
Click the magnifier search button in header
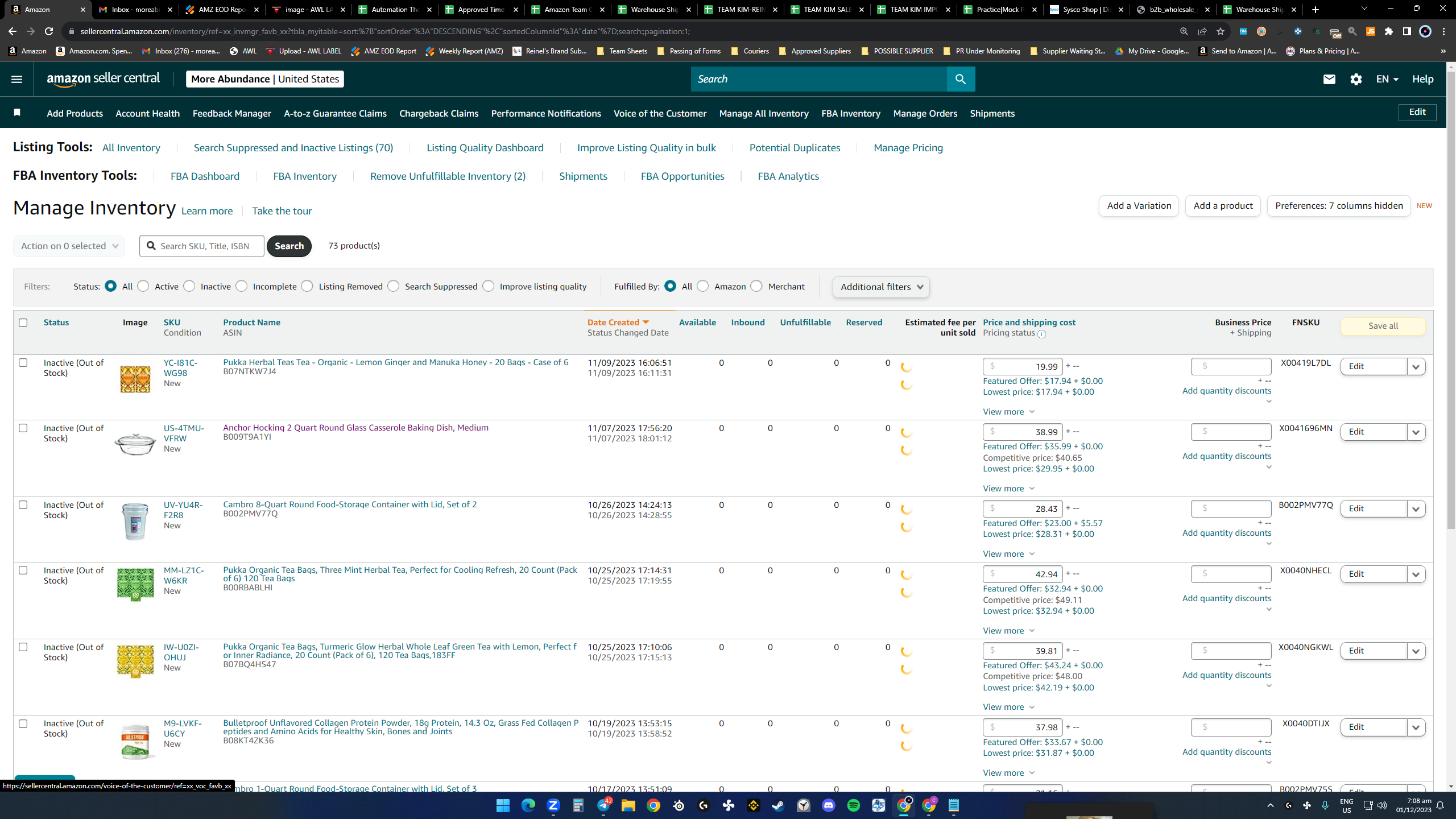(x=961, y=79)
